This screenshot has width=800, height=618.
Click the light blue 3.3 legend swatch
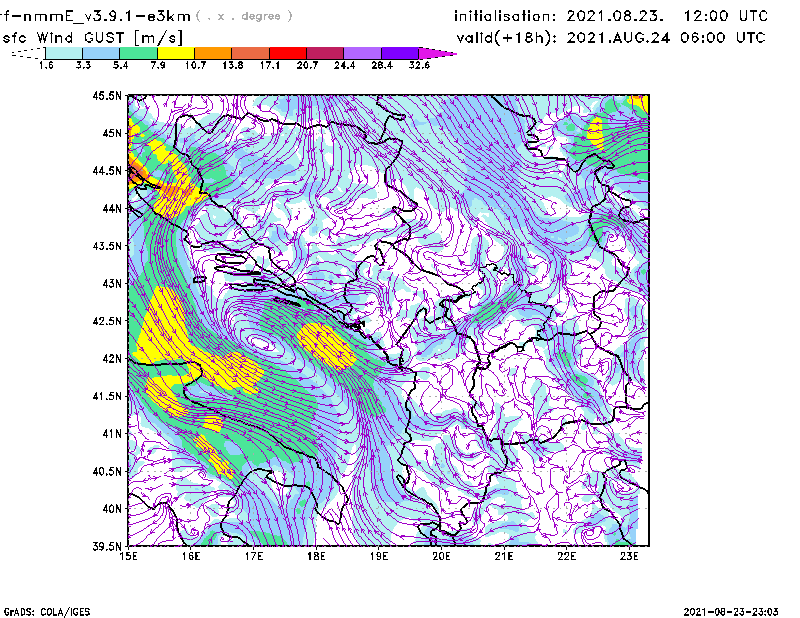(x=101, y=53)
